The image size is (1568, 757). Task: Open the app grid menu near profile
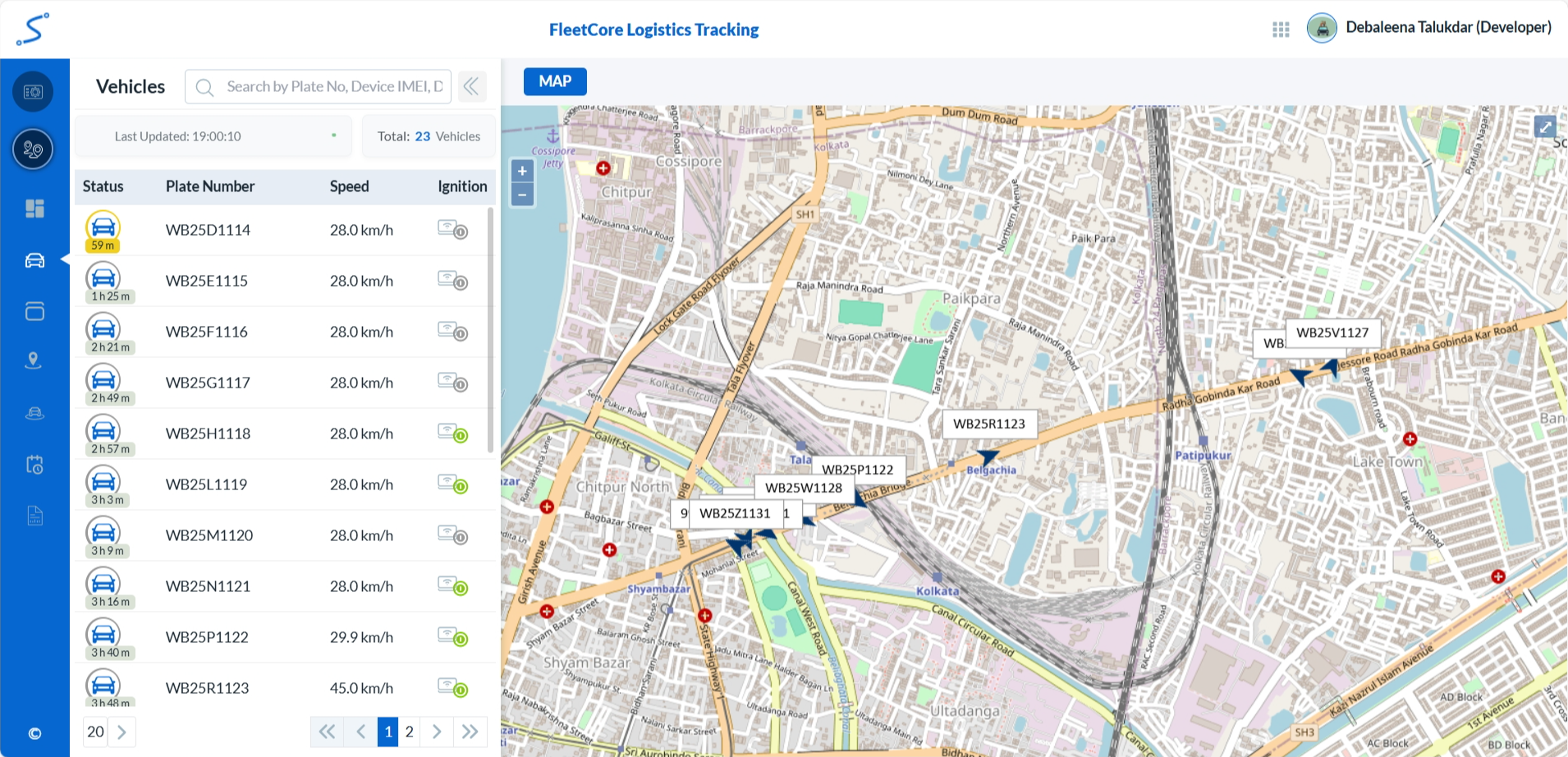1280,29
